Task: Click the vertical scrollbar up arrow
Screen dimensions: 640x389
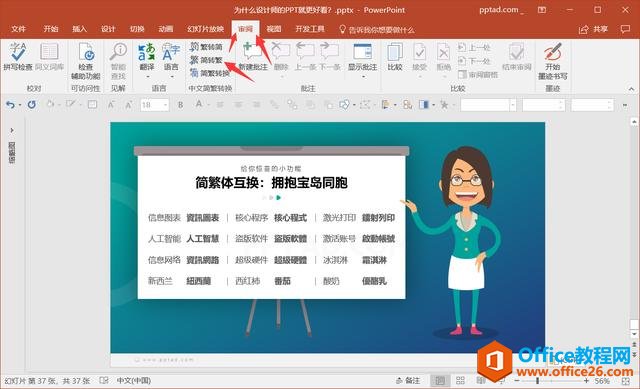Action: tap(634, 122)
